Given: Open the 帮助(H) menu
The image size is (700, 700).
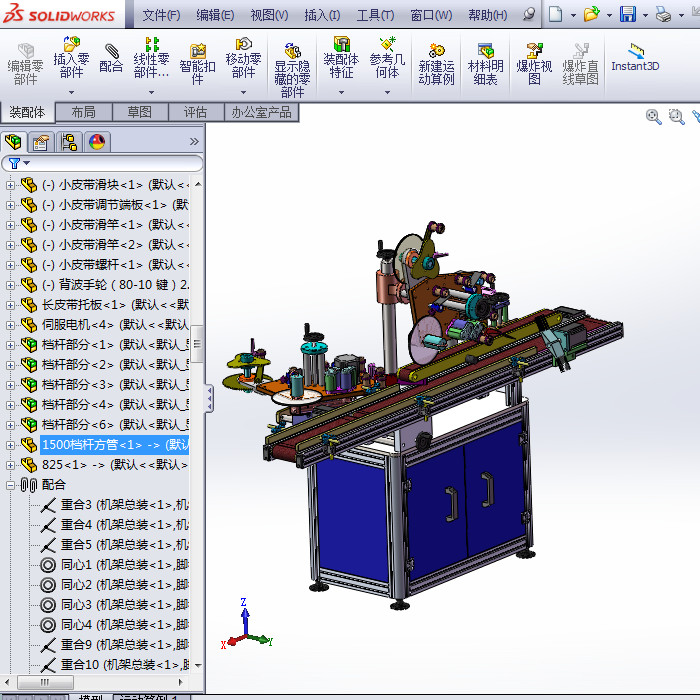Looking at the screenshot, I should 488,15.
